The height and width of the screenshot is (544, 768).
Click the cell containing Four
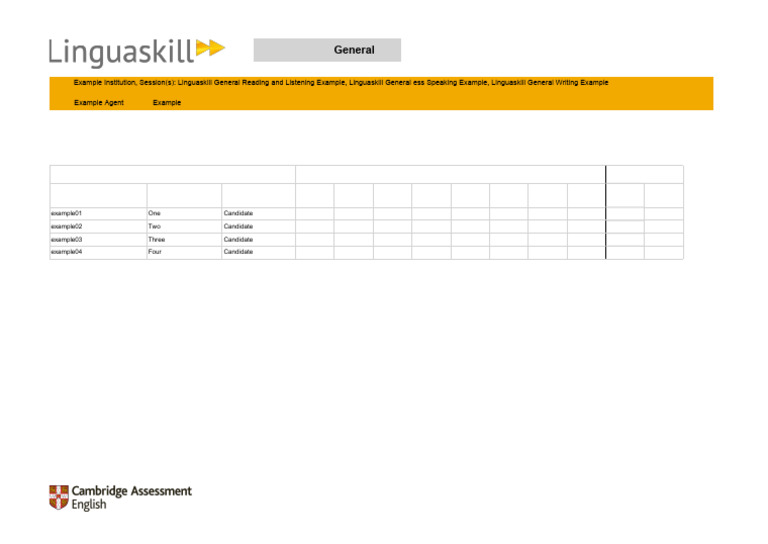(x=184, y=252)
